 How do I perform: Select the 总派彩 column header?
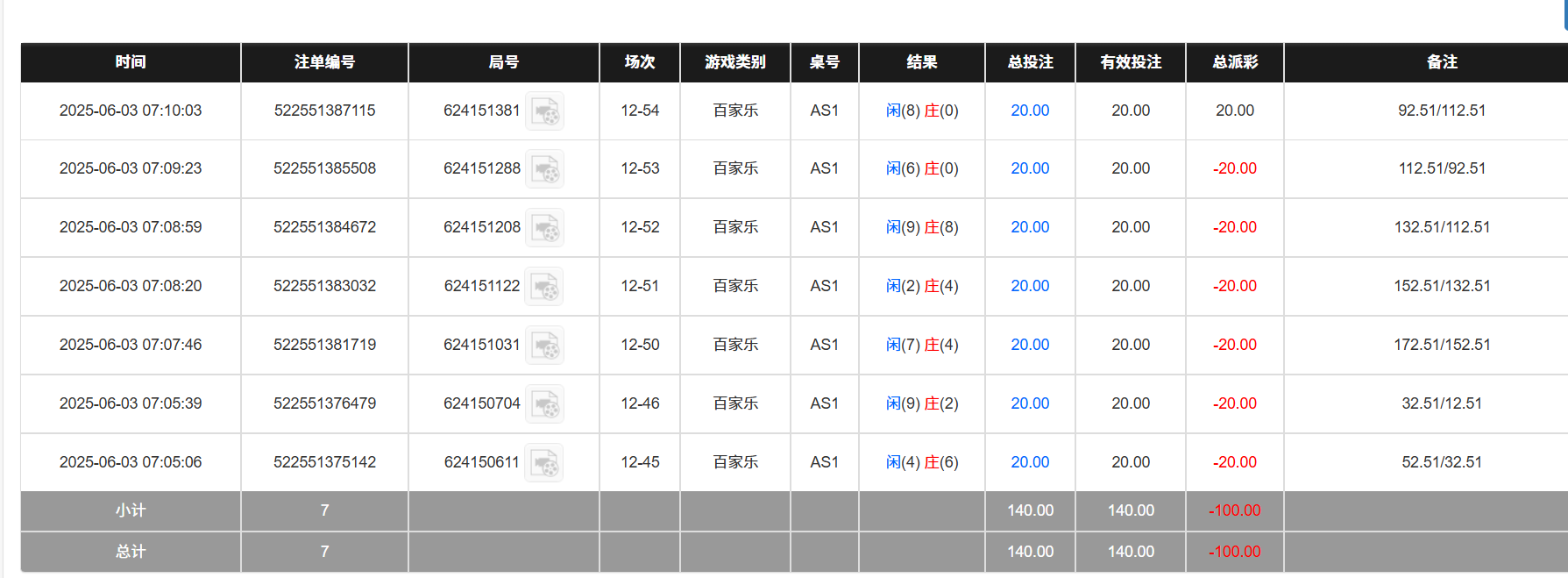[x=1234, y=62]
